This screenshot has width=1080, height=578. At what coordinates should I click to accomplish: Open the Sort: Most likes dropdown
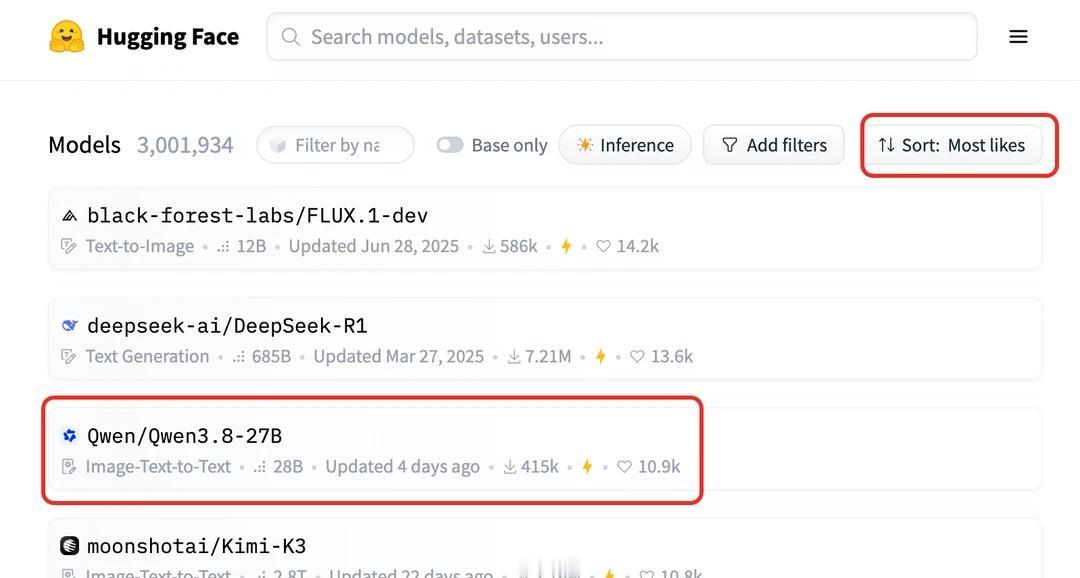952,145
